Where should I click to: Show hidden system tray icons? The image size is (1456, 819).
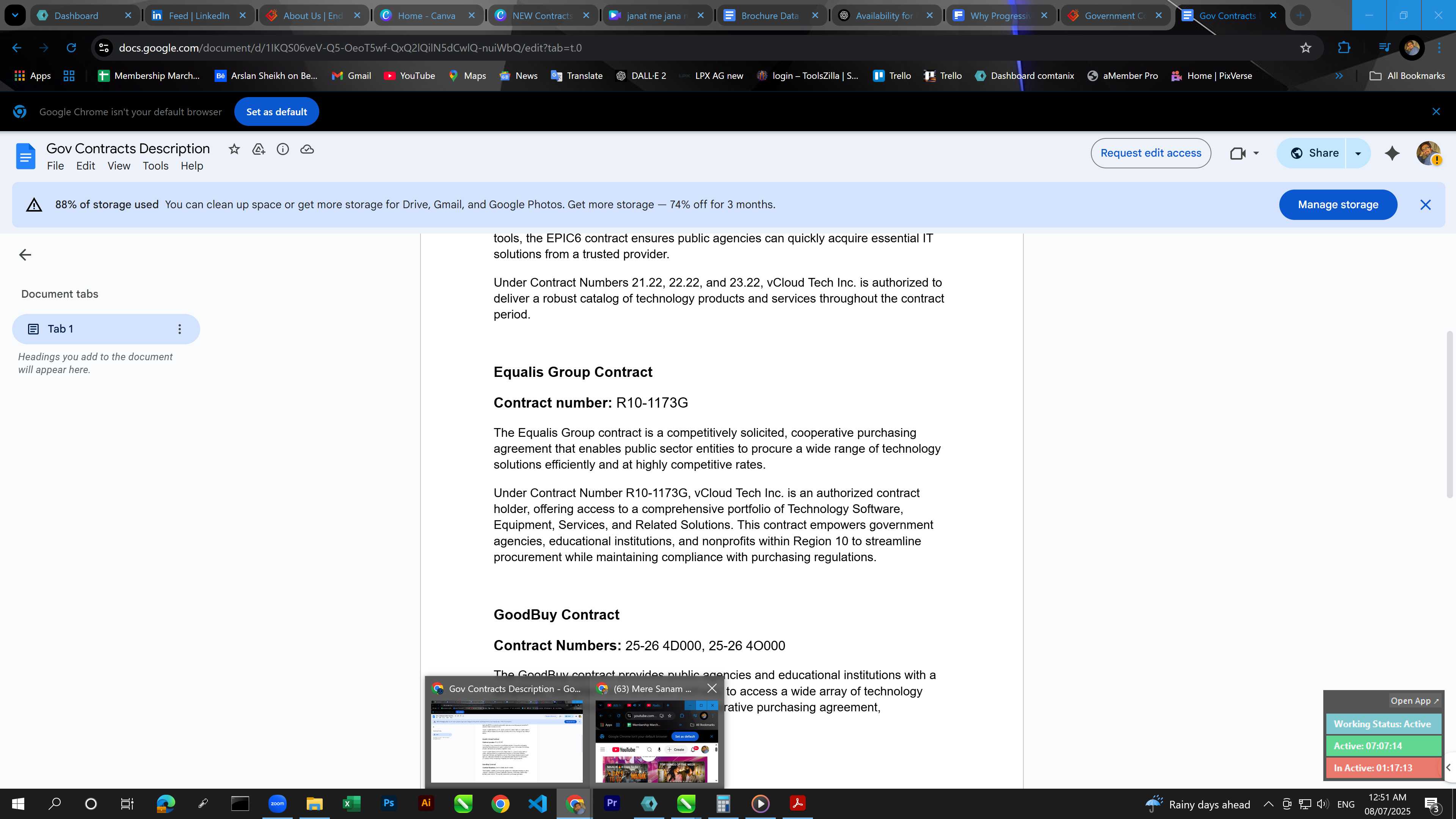click(1268, 804)
